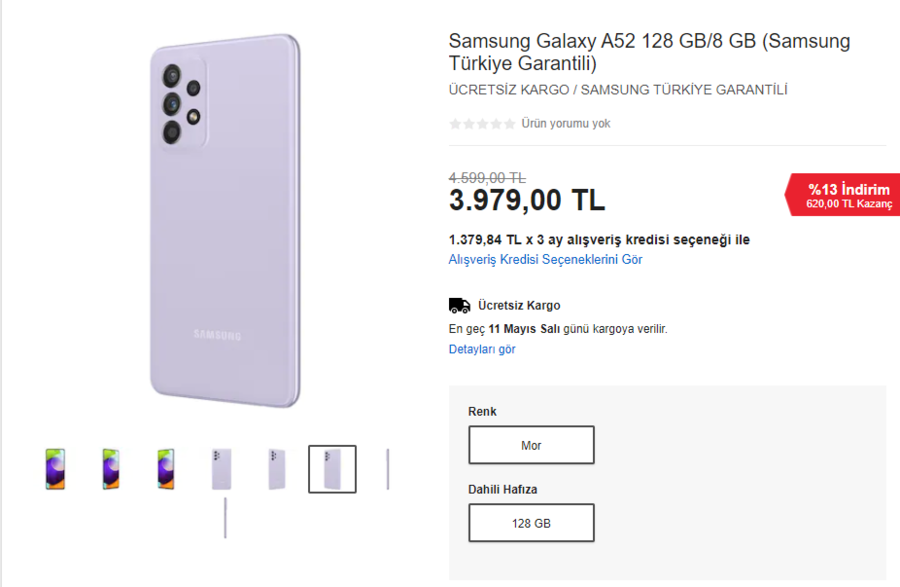The width and height of the screenshot is (900, 587).
Task: Choose the Mor color option
Action: point(531,445)
